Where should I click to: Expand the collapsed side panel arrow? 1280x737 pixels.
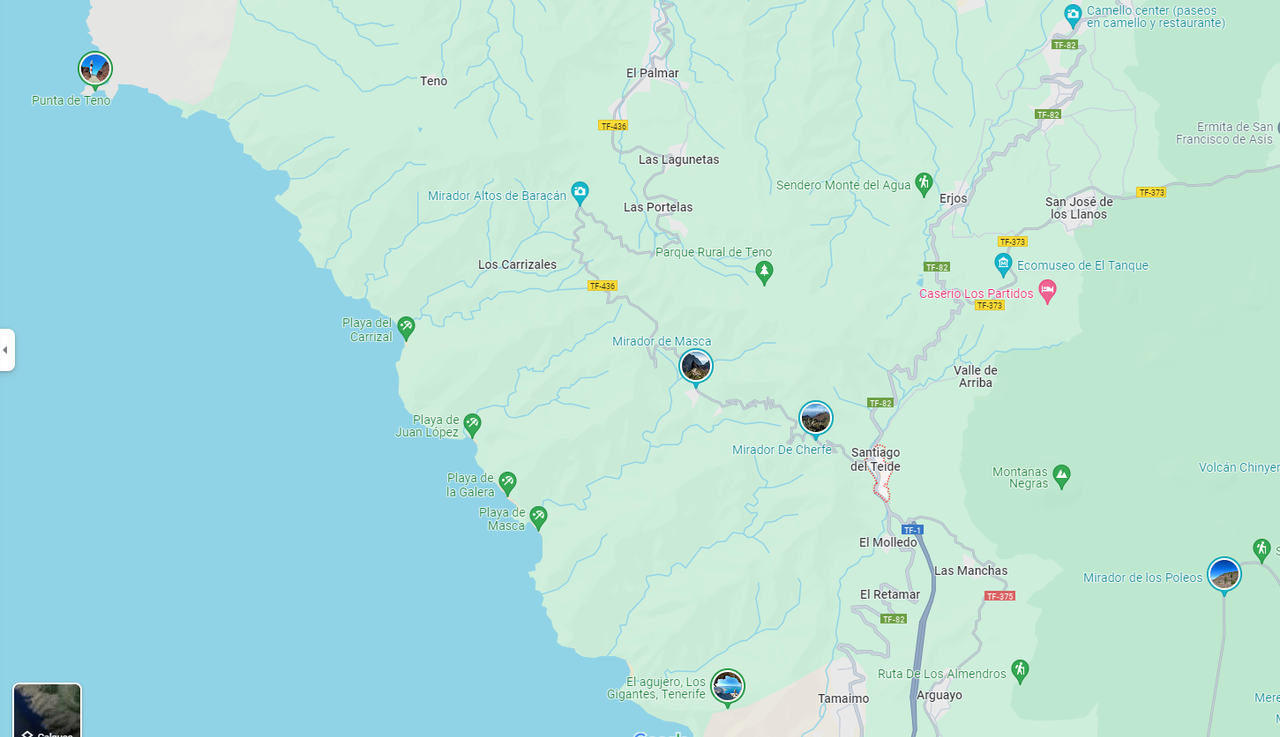pyautogui.click(x=6, y=350)
